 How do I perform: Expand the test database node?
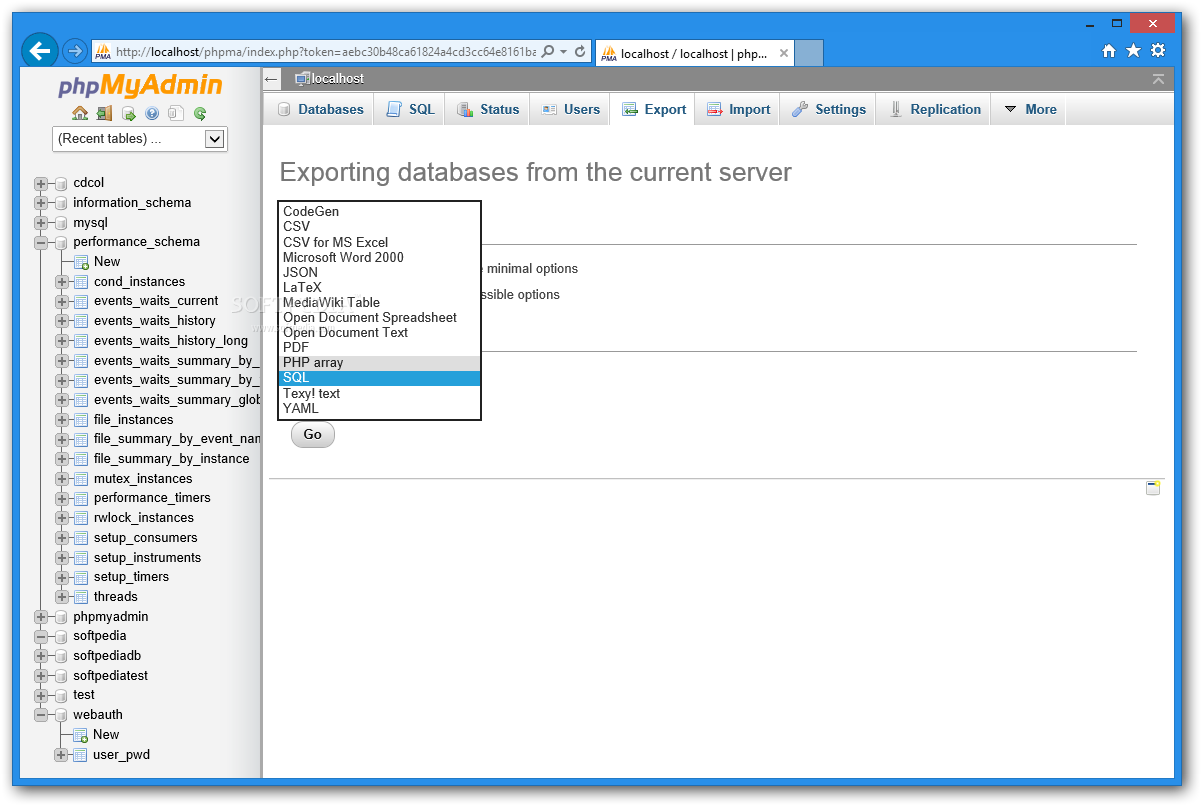click(x=41, y=695)
